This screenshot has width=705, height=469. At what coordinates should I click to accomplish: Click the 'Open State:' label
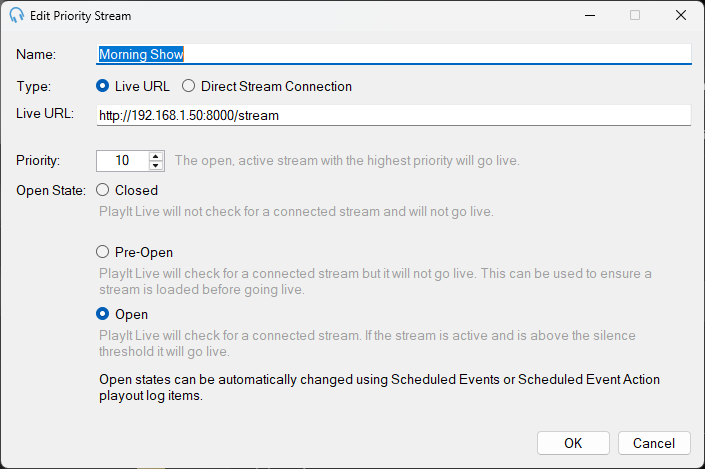51,190
